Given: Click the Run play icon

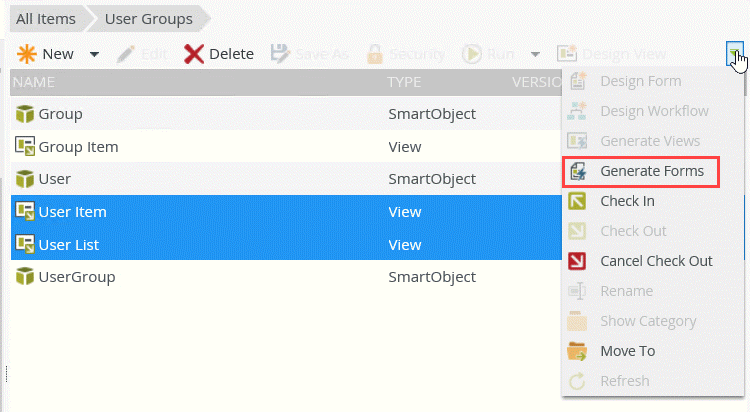Looking at the screenshot, I should (x=472, y=54).
